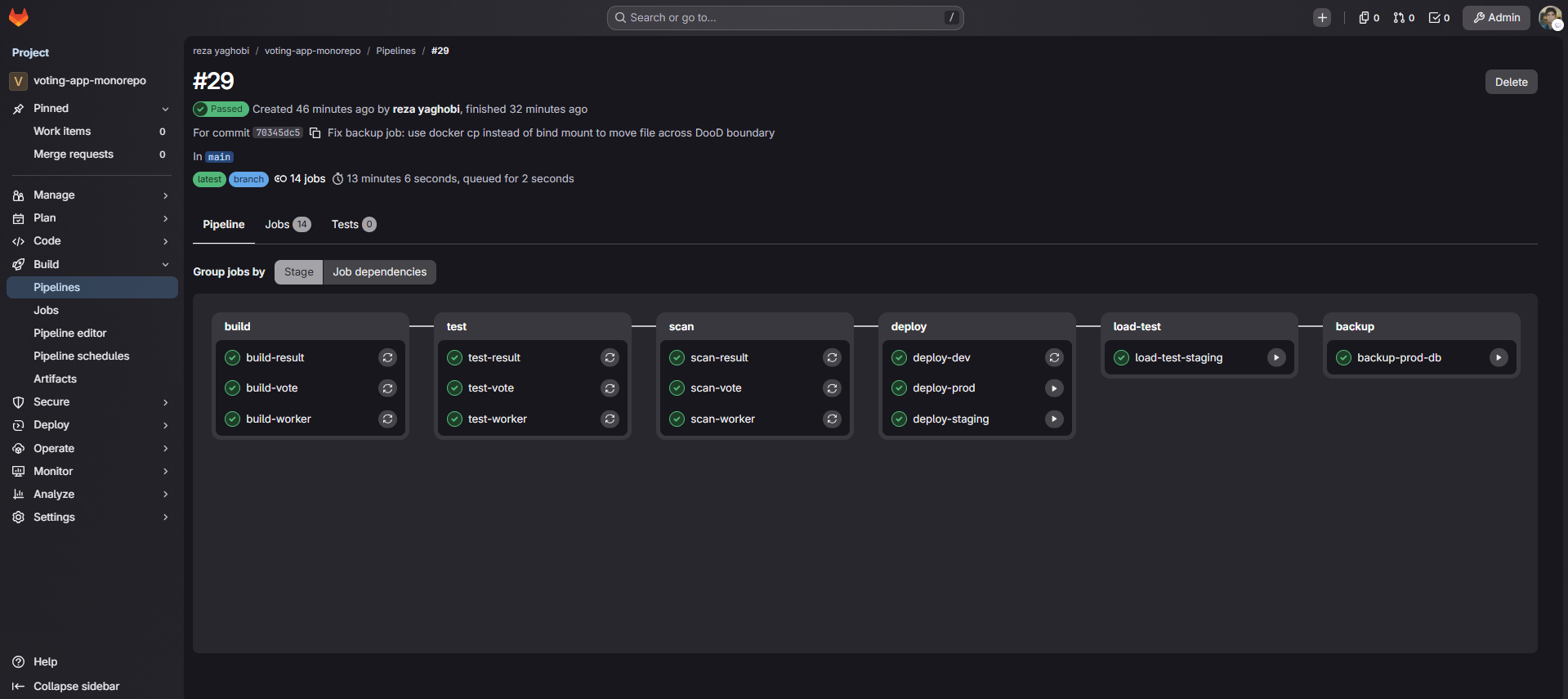The width and height of the screenshot is (1568, 699).
Task: Click the create new plus icon
Action: click(1322, 17)
